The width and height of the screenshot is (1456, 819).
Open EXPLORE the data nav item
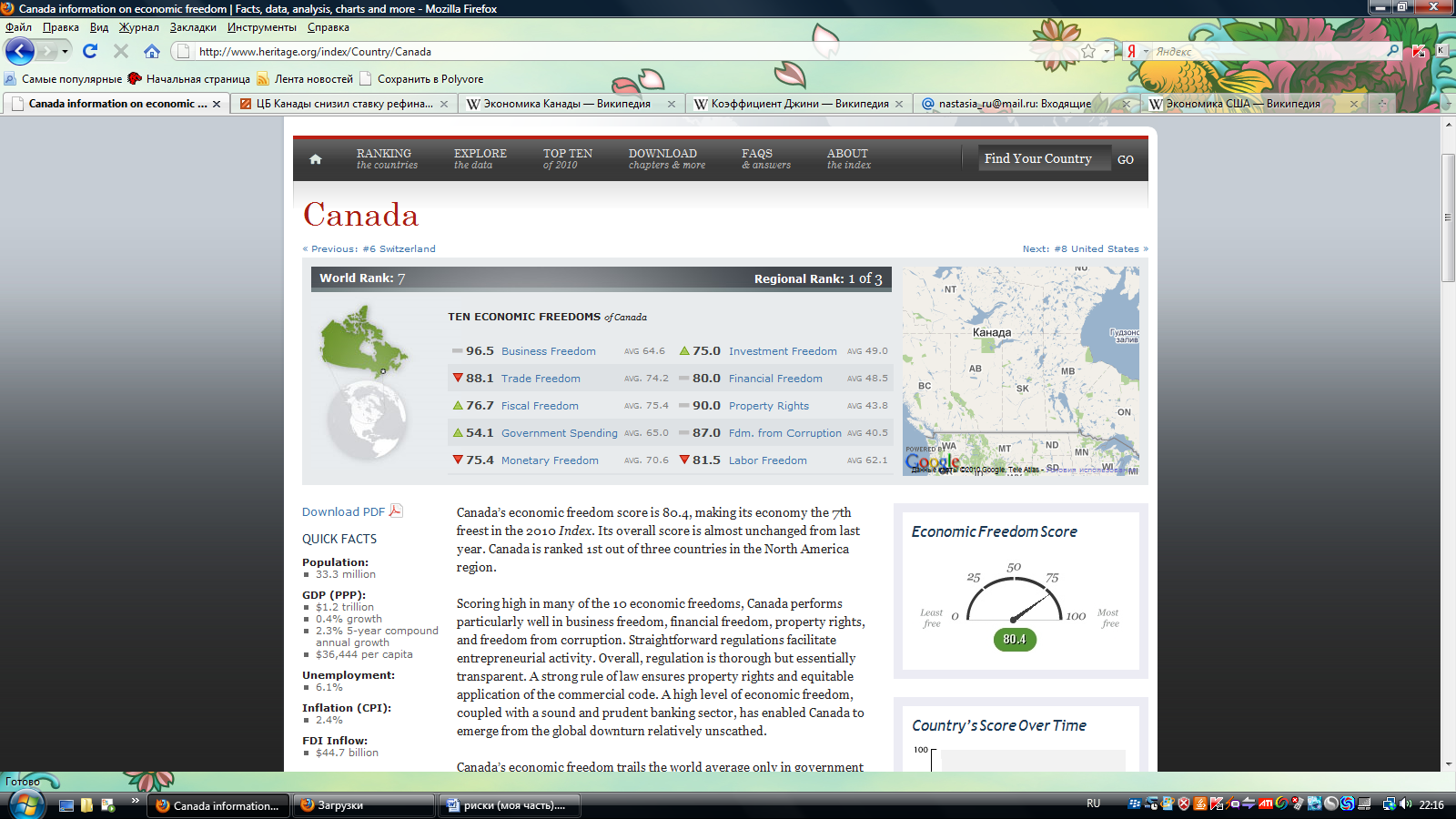(480, 158)
